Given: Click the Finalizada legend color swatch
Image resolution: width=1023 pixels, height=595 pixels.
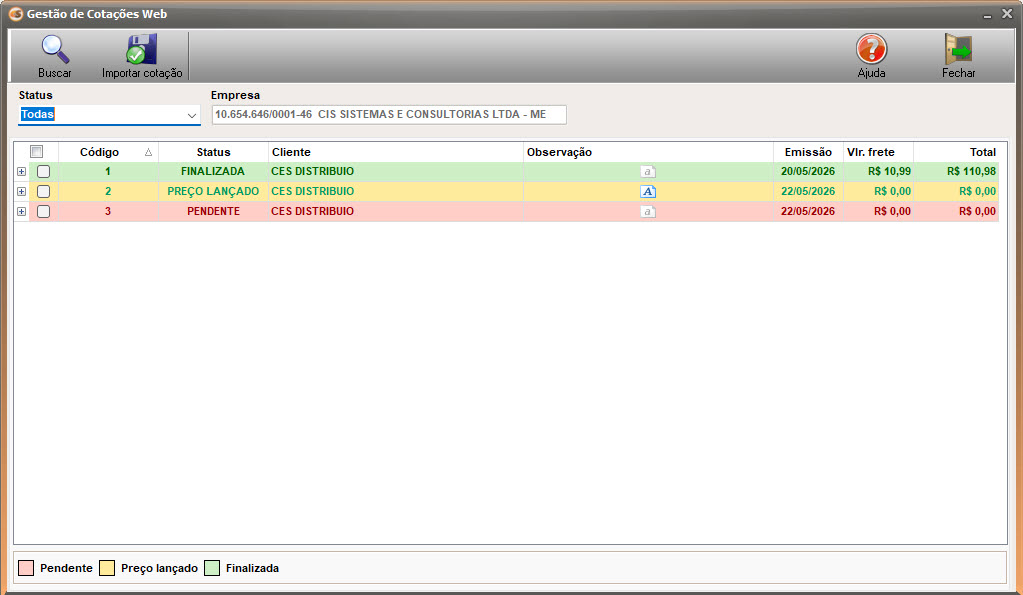Looking at the screenshot, I should (212, 568).
